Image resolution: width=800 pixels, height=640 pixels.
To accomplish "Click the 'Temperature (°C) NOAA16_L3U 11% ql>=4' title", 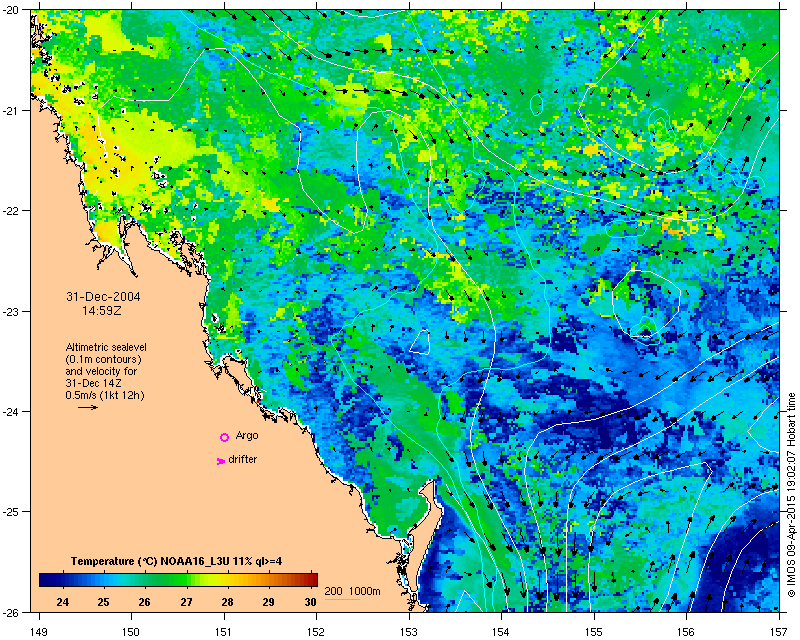I will [177, 561].
